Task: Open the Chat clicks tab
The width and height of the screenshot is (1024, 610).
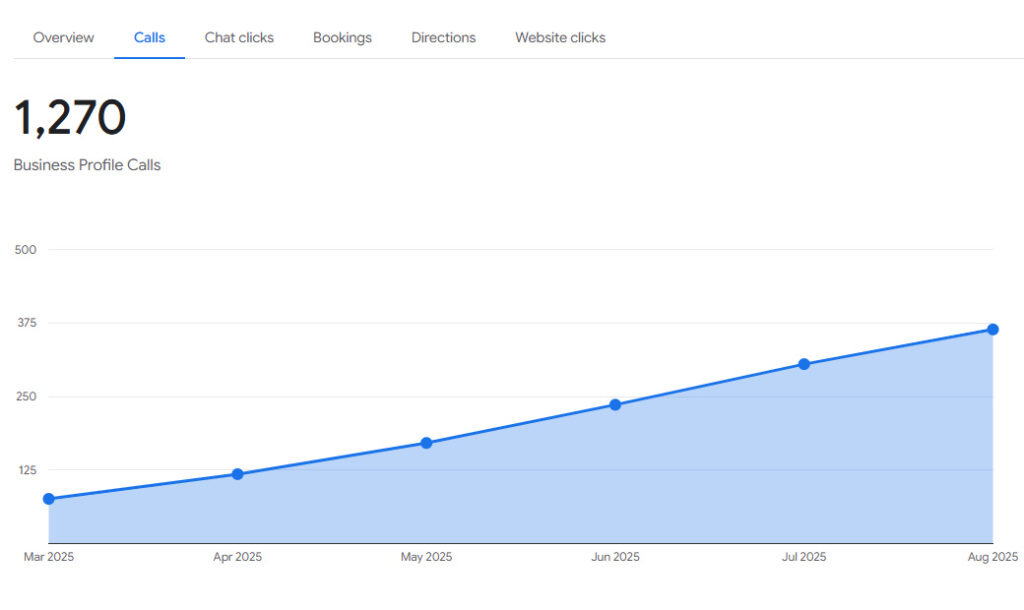Action: [x=239, y=38]
